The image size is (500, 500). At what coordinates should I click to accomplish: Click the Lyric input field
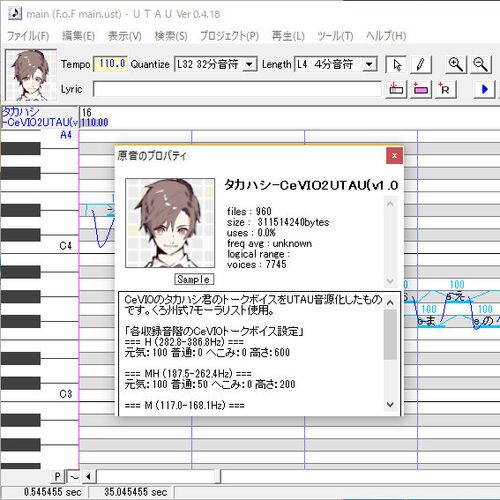(237, 89)
